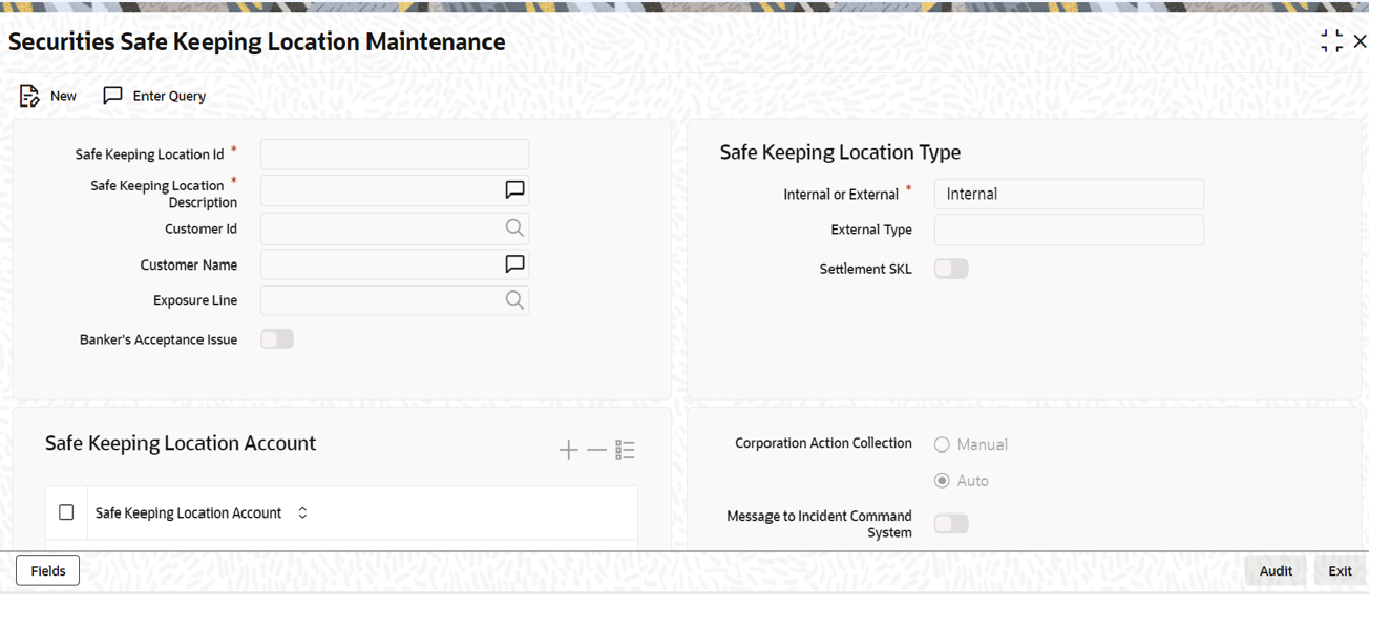Screen dimensions: 1384x625
Task: Enable the Settlement SKL switch
Action: coord(951,268)
